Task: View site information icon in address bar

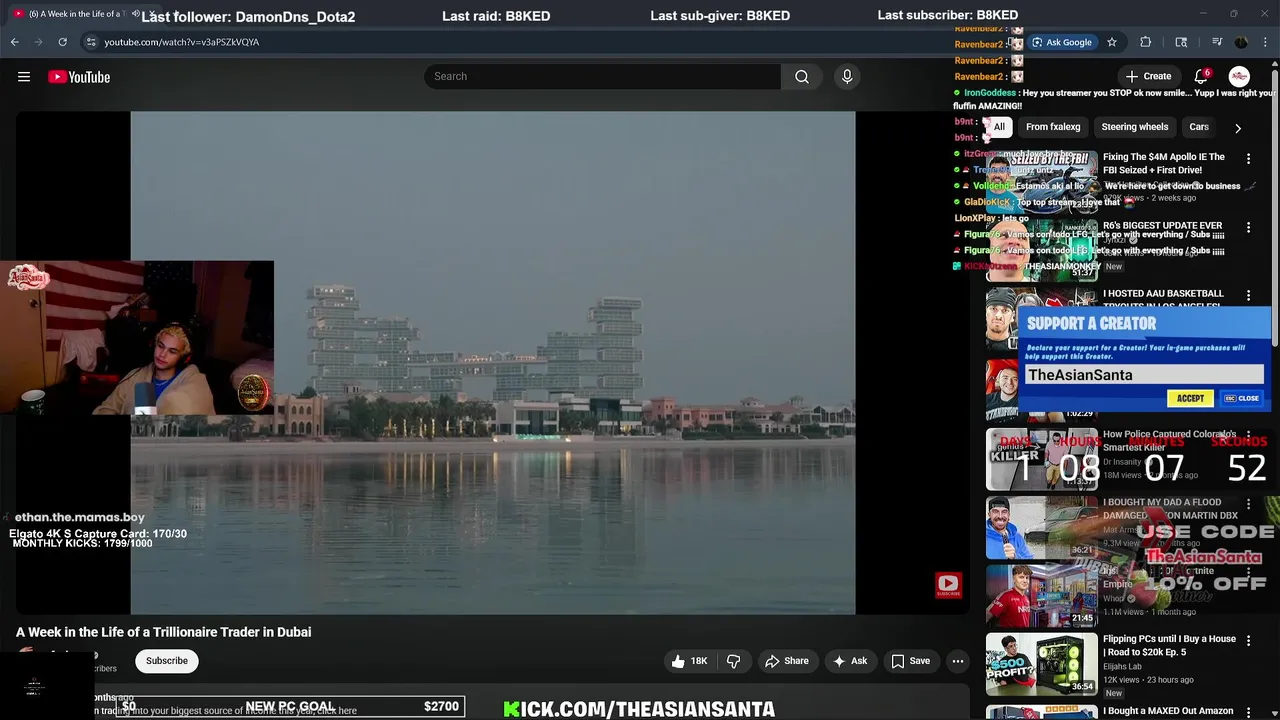Action: click(91, 42)
